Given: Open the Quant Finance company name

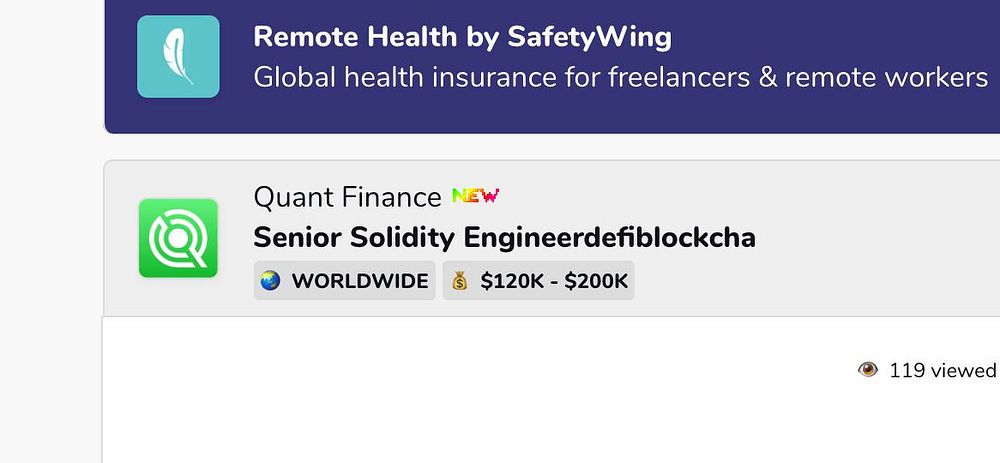Looking at the screenshot, I should 347,197.
